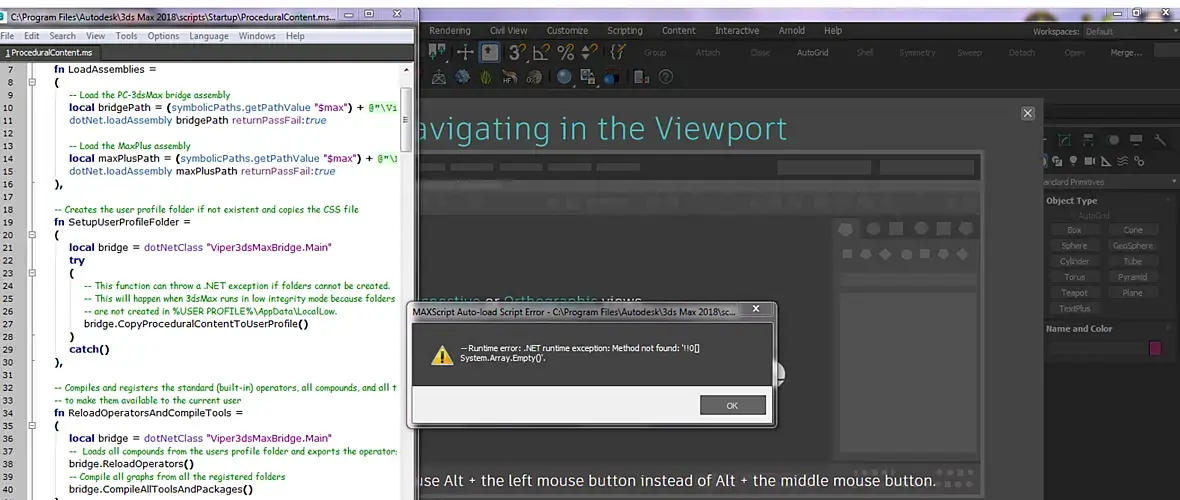Click the rendered frame window teapot icon
1180x500 pixels.
[x=611, y=77]
